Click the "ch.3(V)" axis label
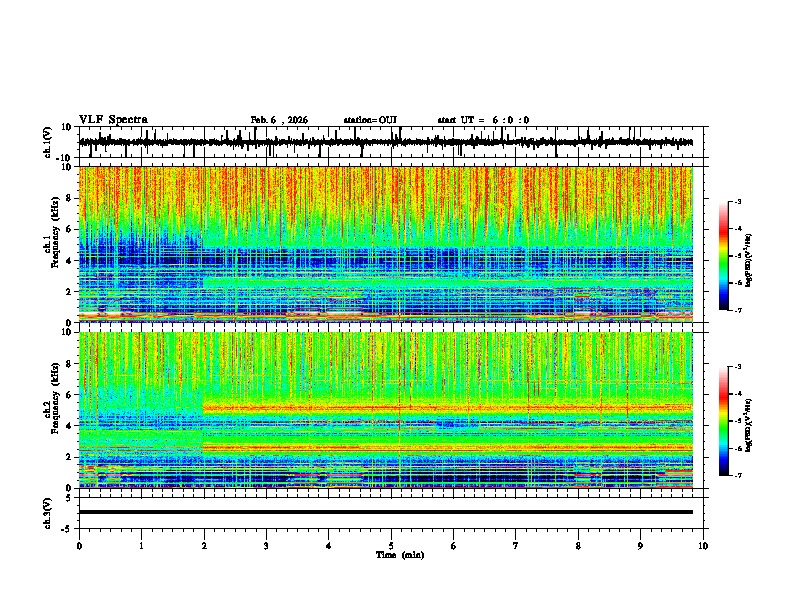The width and height of the screenshot is (792, 612). tap(48, 513)
